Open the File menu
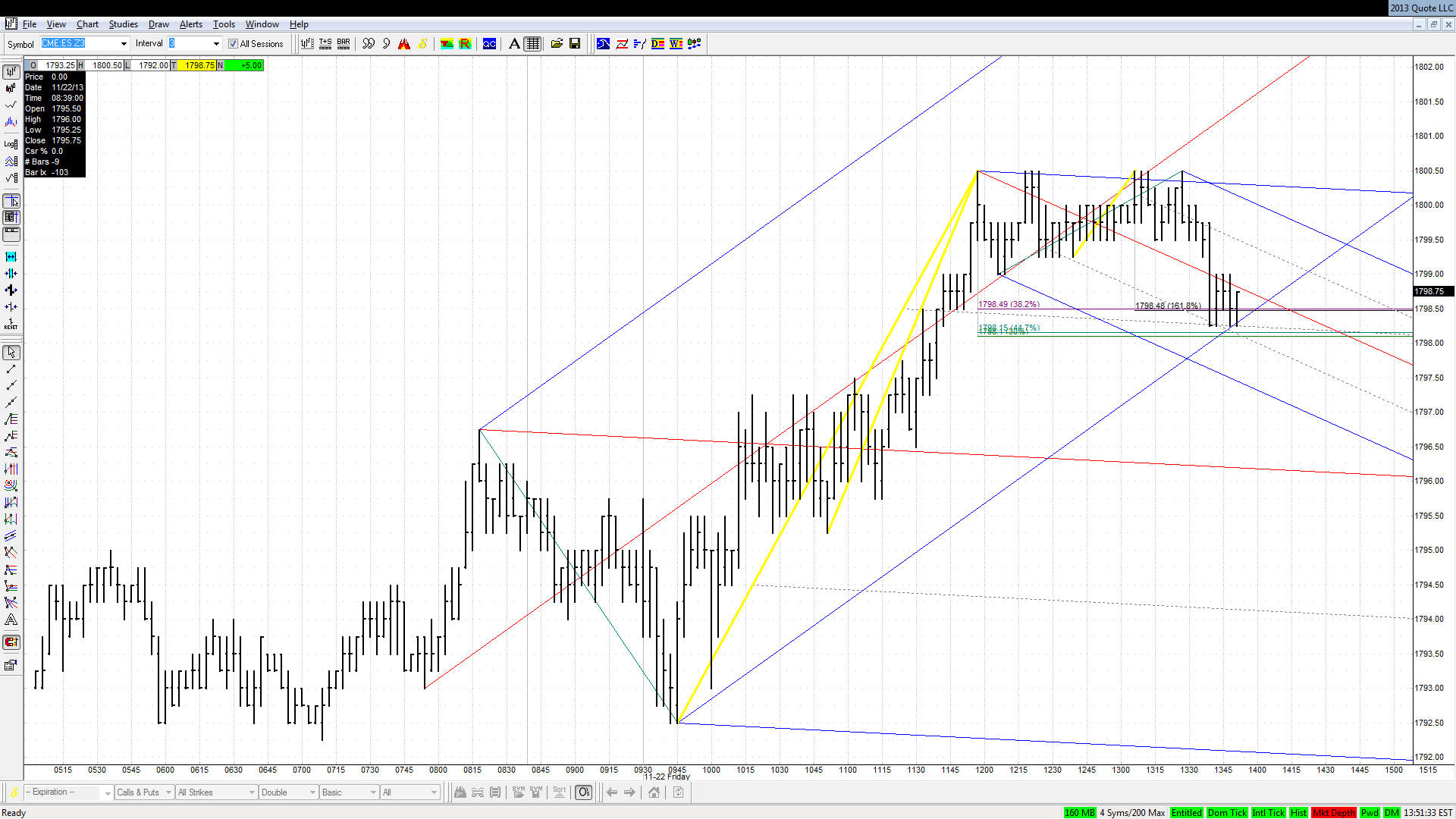 tap(30, 24)
